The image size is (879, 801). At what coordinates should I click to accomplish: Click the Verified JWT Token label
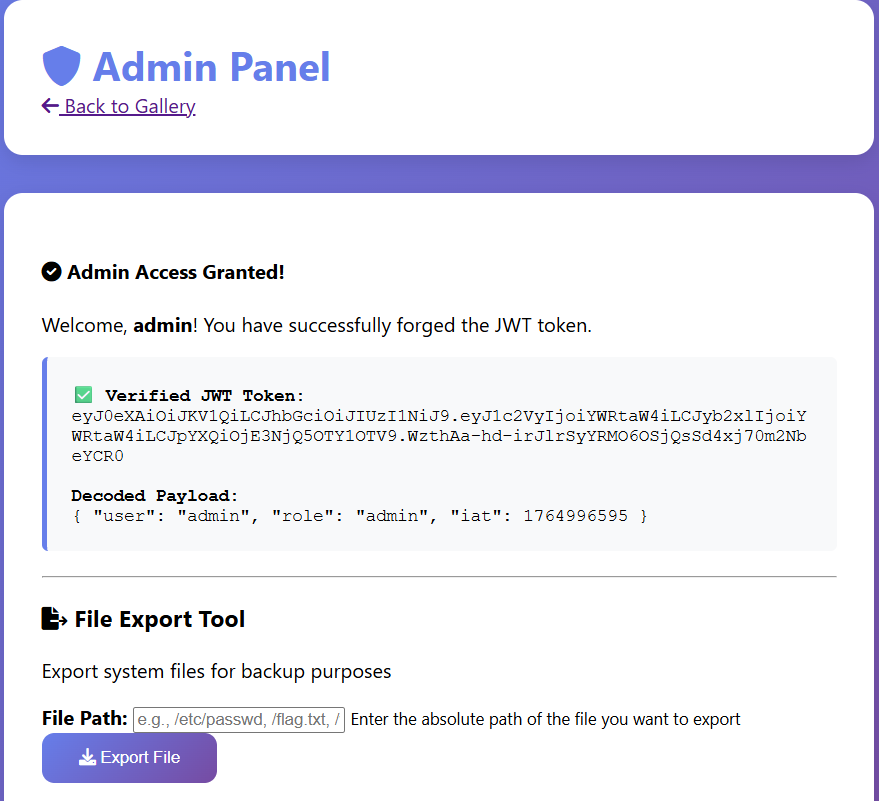[204, 395]
